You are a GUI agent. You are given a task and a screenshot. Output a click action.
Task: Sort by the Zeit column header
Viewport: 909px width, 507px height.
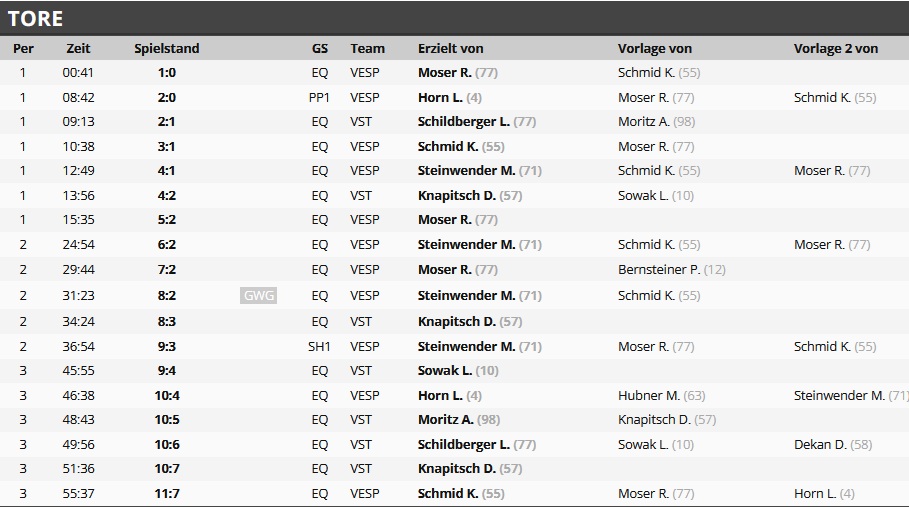point(78,48)
